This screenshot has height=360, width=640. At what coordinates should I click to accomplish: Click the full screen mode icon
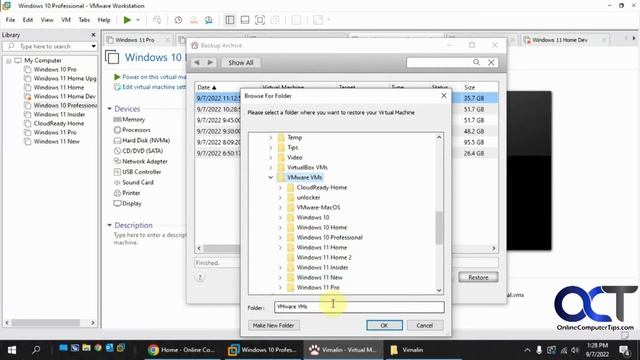[260, 20]
